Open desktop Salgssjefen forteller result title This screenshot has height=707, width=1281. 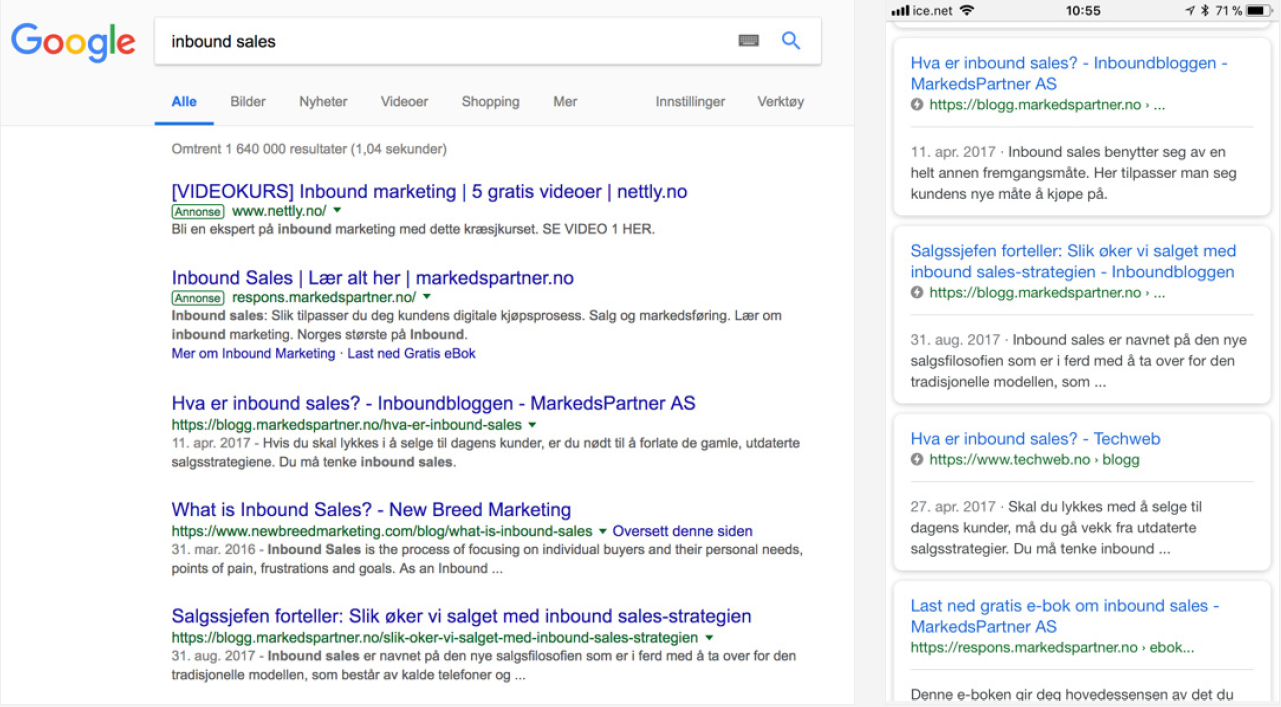[461, 616]
